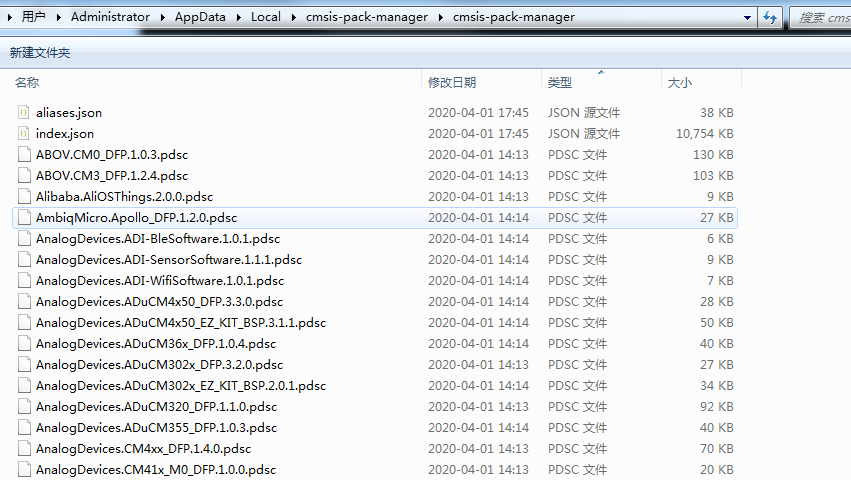Viewport: 851px width, 480px height.
Task: Select the file name AnalogDevices.ADuCM4x50_EZ_KIT_BSP.3.1.1.pdsc
Action: coord(181,323)
